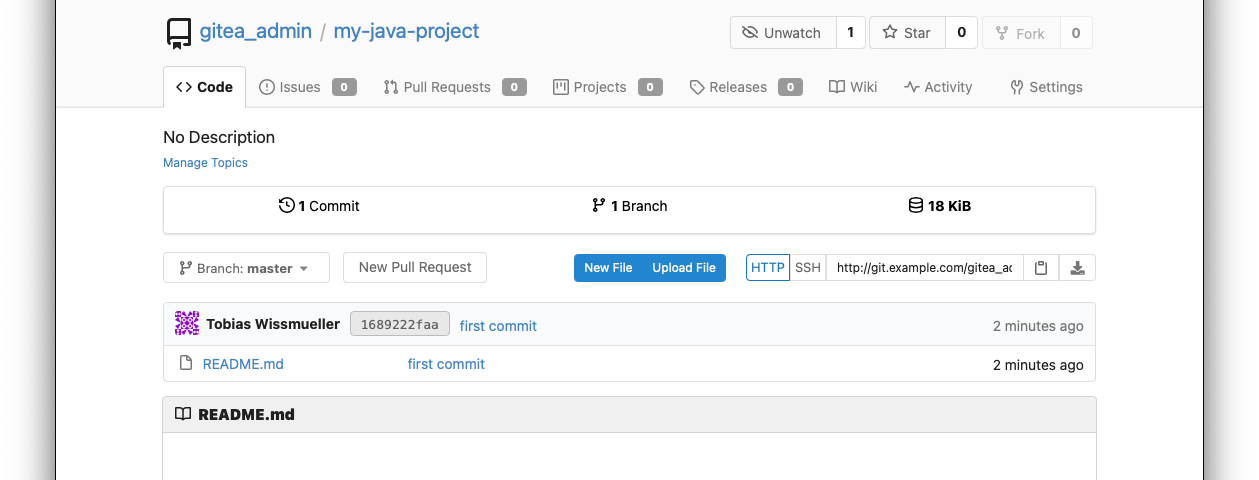Select HTTP clone protocol
The height and width of the screenshot is (480, 1259).
pos(768,268)
